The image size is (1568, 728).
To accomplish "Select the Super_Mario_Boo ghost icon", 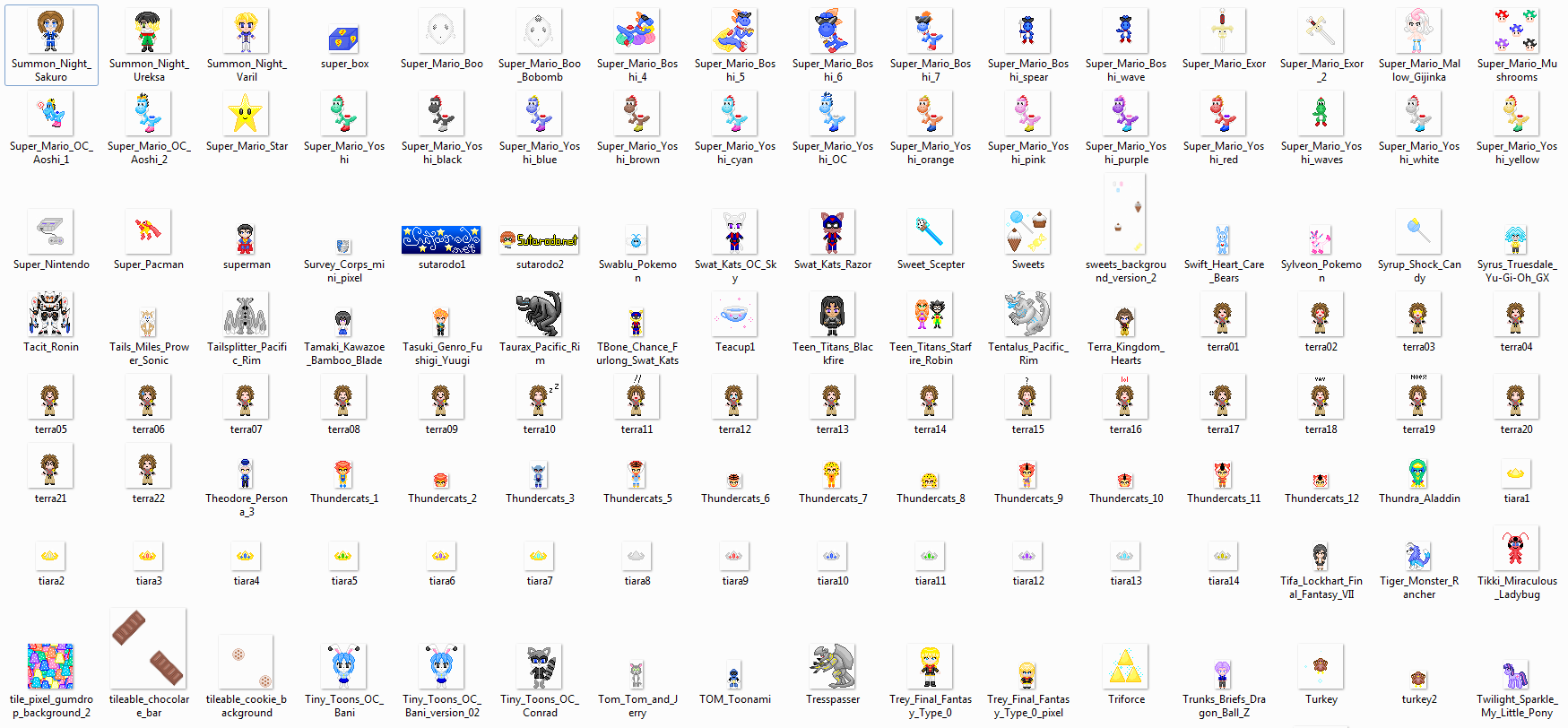I will (x=442, y=30).
